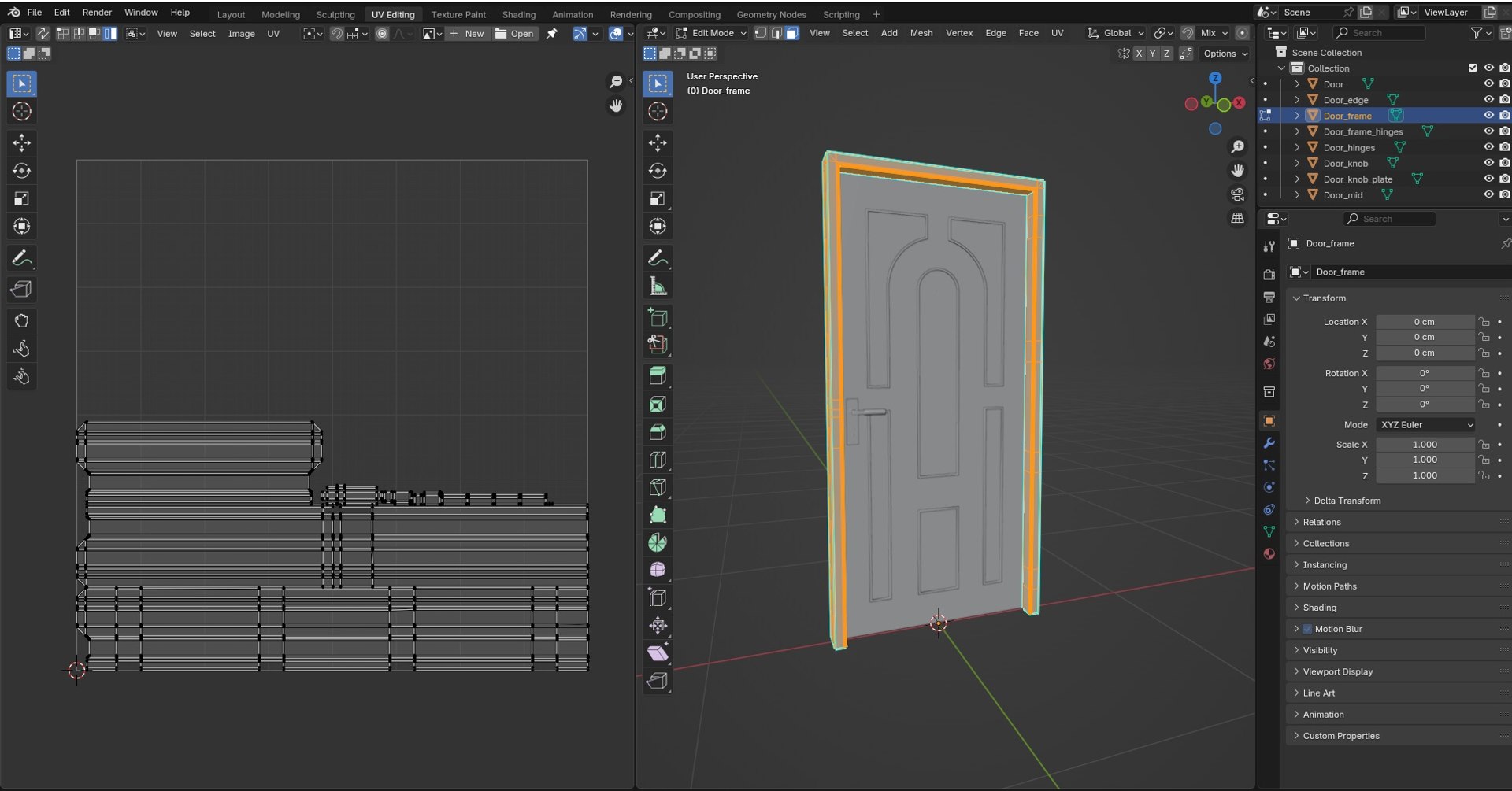Select the Add Cube tool in 3D viewport

pos(658,317)
